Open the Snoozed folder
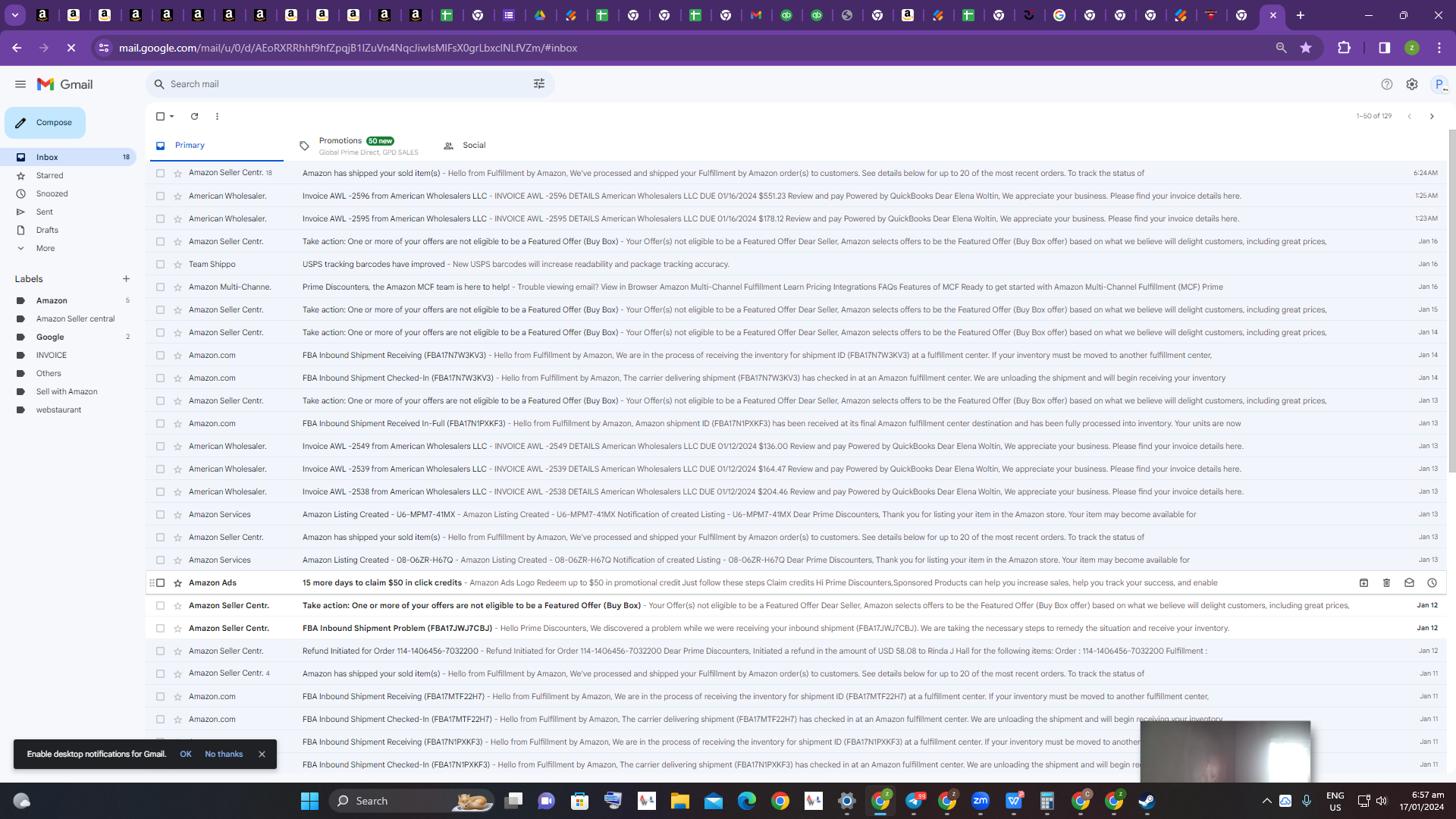 [68, 193]
